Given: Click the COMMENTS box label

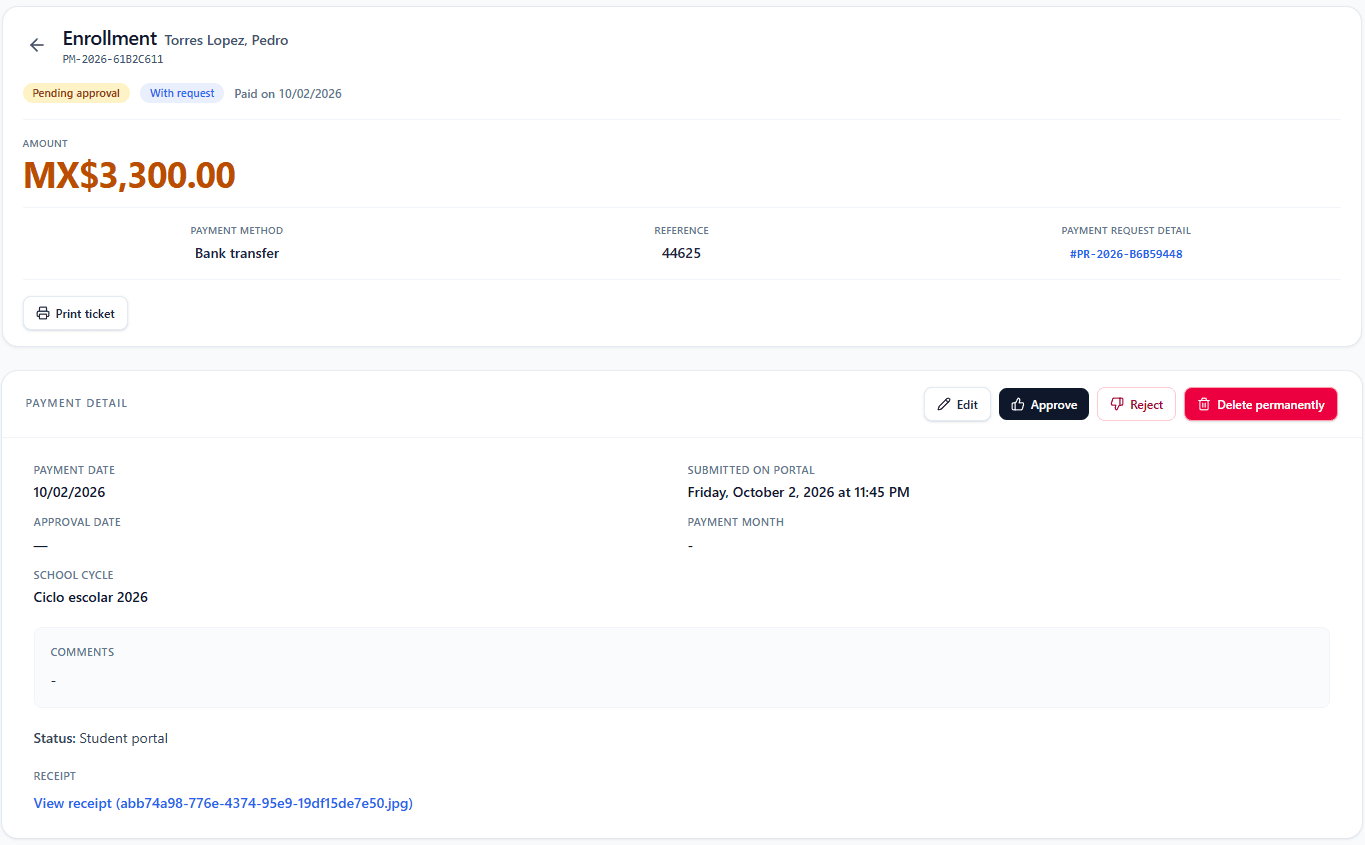Looking at the screenshot, I should click(x=82, y=652).
